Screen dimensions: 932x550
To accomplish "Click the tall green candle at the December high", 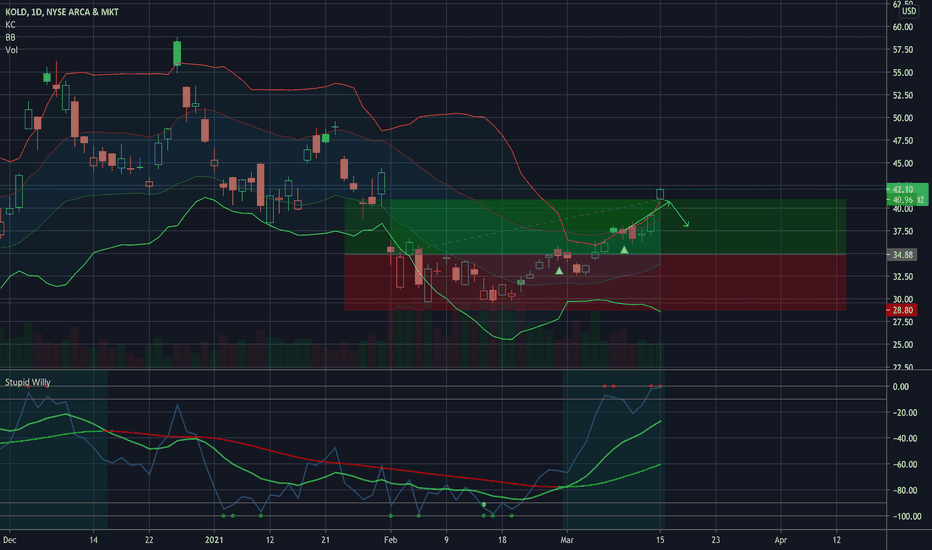I will 177,54.
